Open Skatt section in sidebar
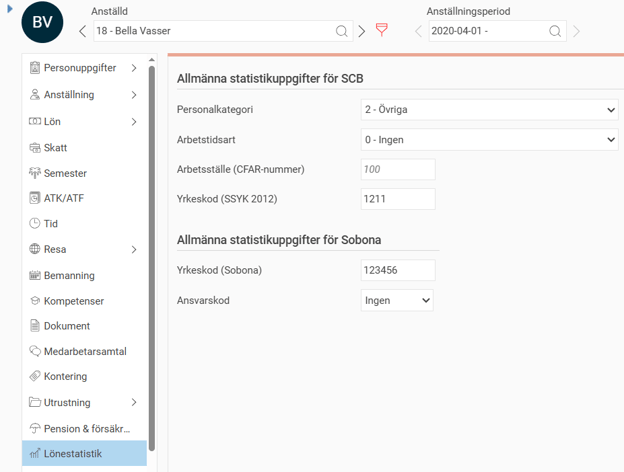The width and height of the screenshot is (624, 472). [x=55, y=147]
